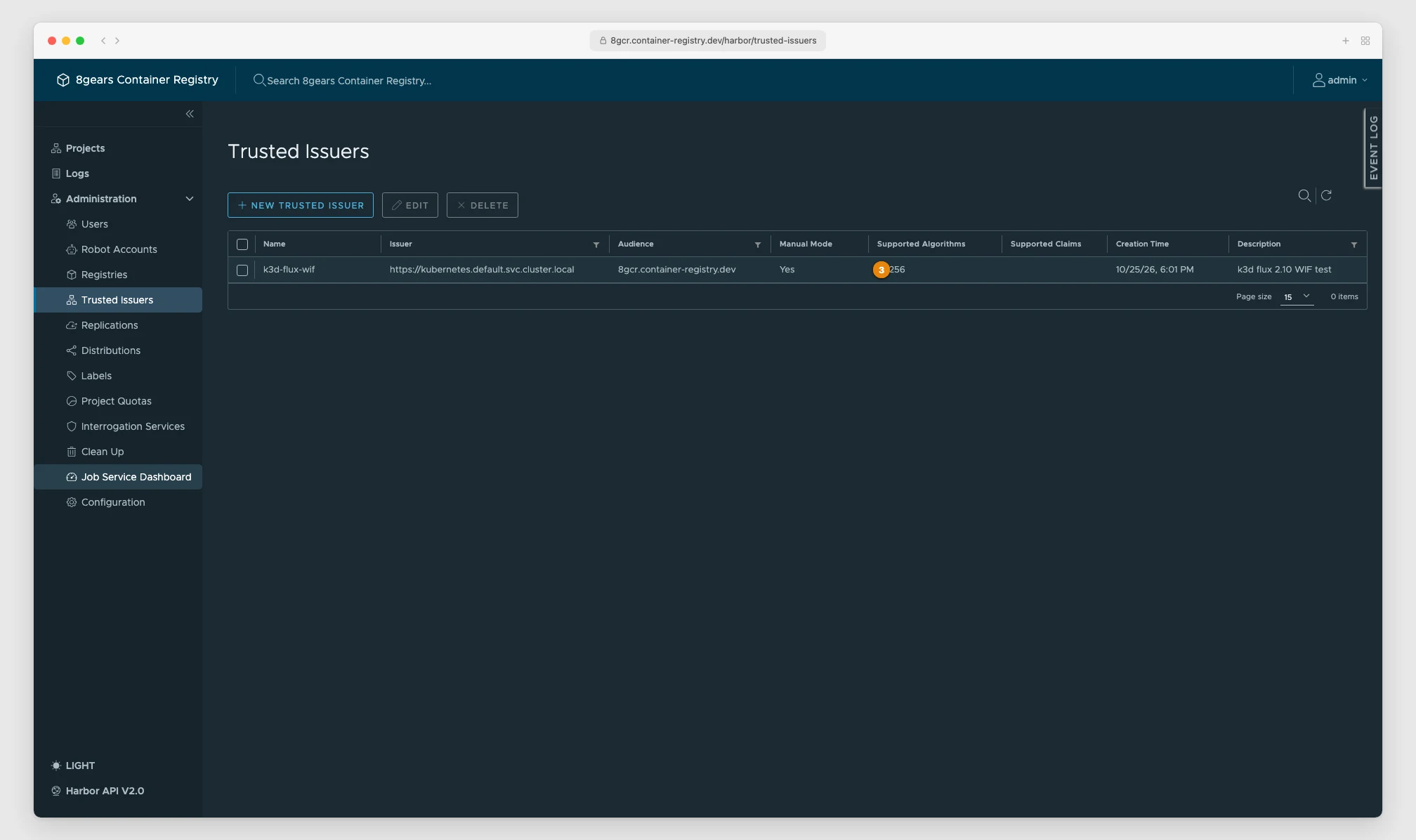Click the 10/25/26, 6:01 PM creation time
This screenshot has height=840, width=1416.
coord(1155,270)
